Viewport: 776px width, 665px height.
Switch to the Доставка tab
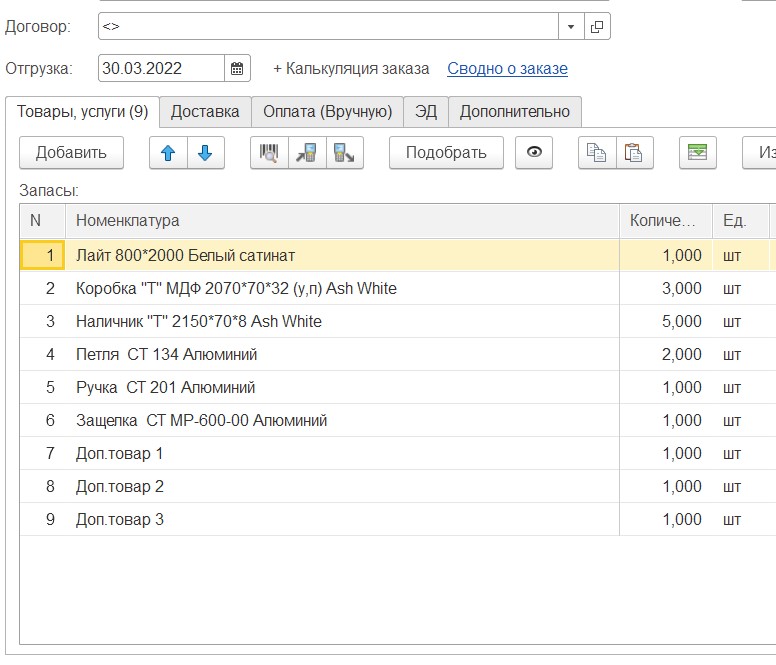point(205,112)
